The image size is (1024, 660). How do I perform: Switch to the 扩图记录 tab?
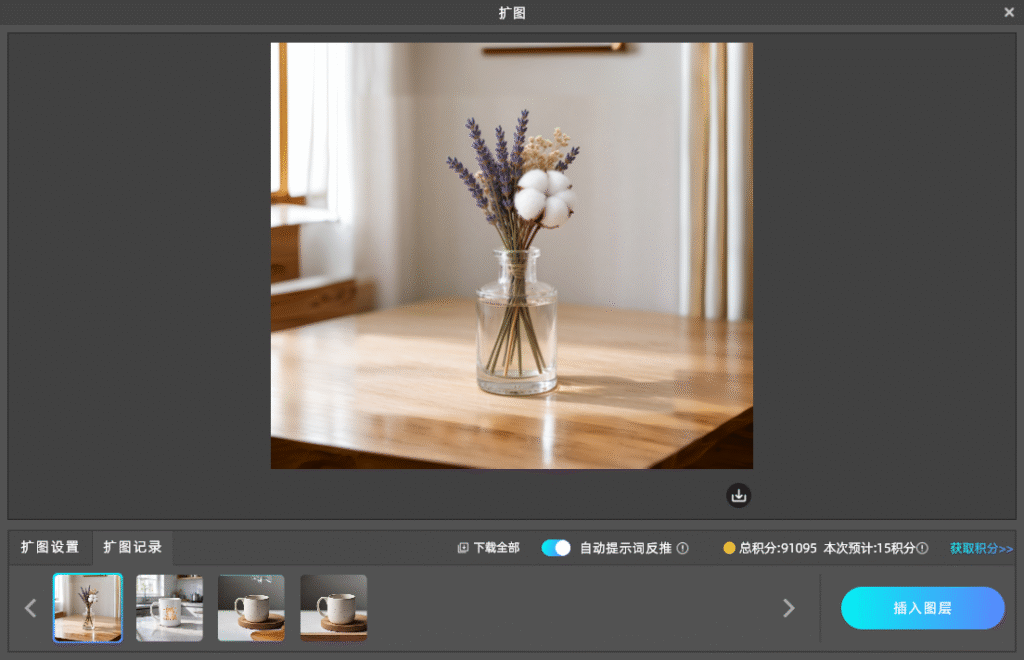coord(133,547)
